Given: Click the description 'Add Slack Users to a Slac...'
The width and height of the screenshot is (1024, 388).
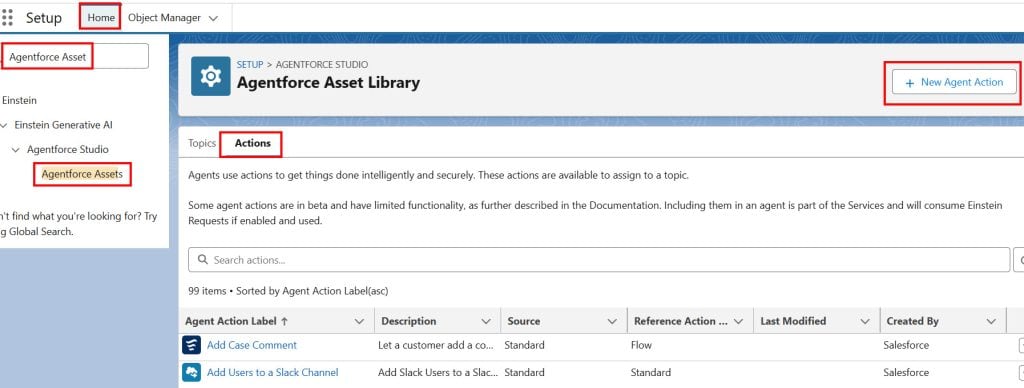Looking at the screenshot, I should [438, 372].
